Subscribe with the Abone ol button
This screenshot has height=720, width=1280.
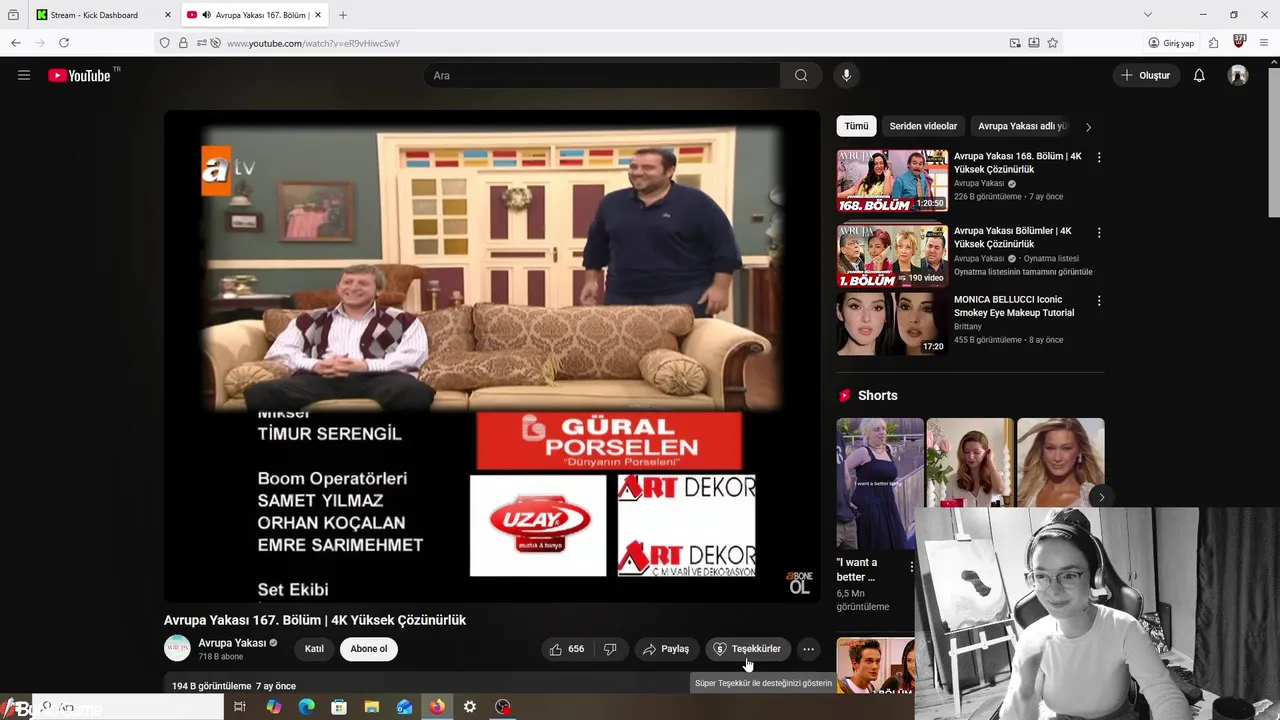tap(368, 649)
